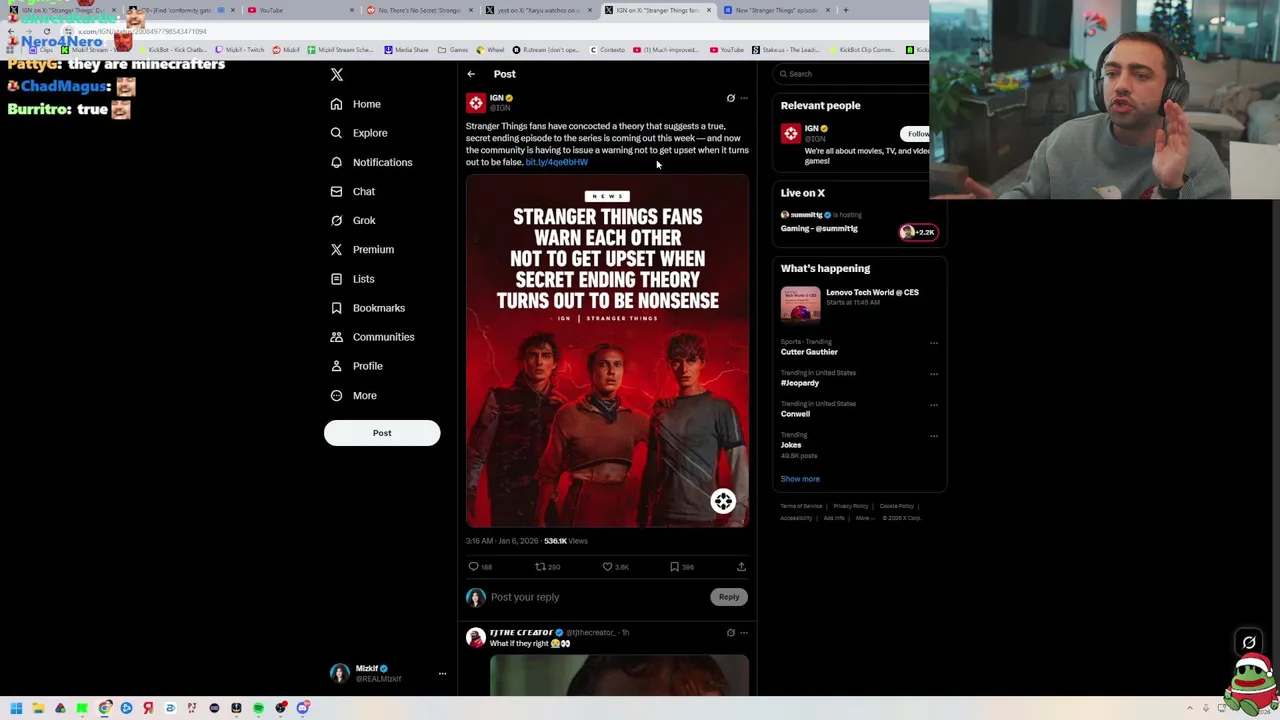The height and width of the screenshot is (720, 1280).
Task: Open options for Jokes trend
Action: pos(934,436)
